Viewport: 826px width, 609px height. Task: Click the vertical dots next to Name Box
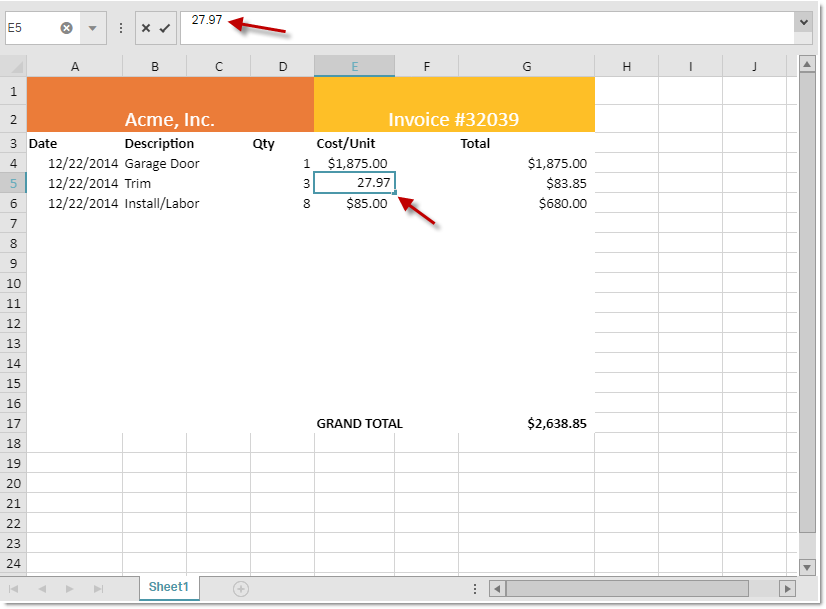[121, 28]
